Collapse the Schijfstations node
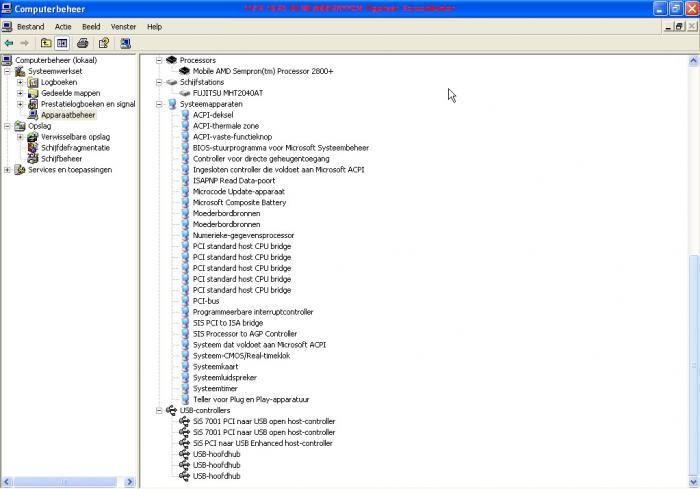This screenshot has width=700, height=489. pos(159,82)
